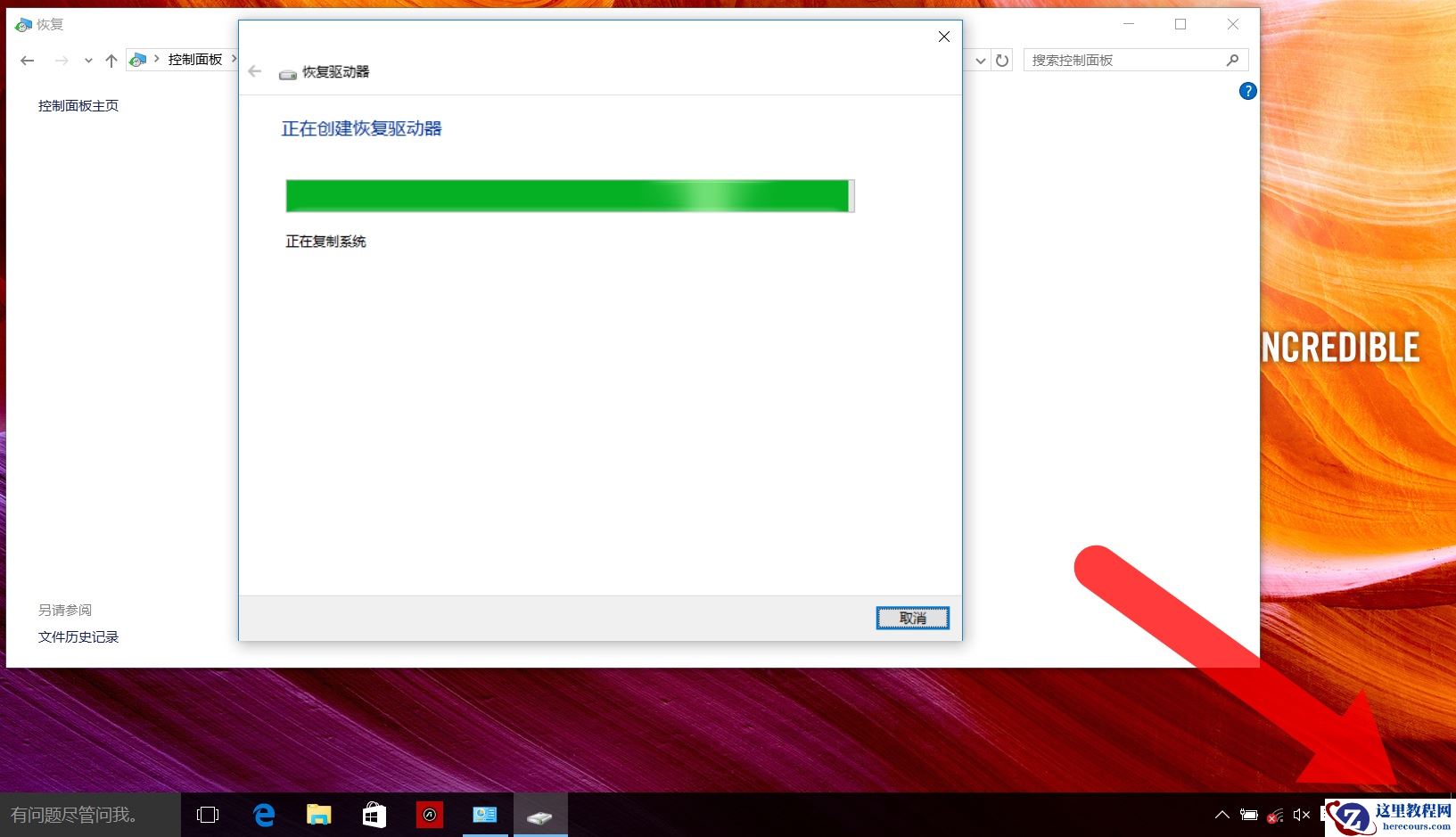Open the Help question mark icon
This screenshot has width=1456, height=837.
pyautogui.click(x=1247, y=90)
